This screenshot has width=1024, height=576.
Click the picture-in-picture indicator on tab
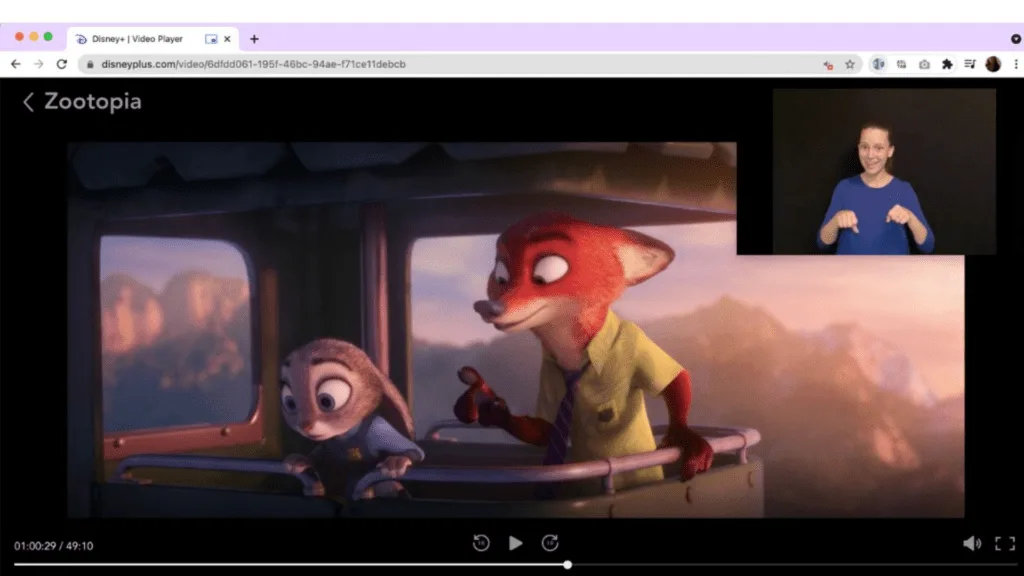(211, 39)
